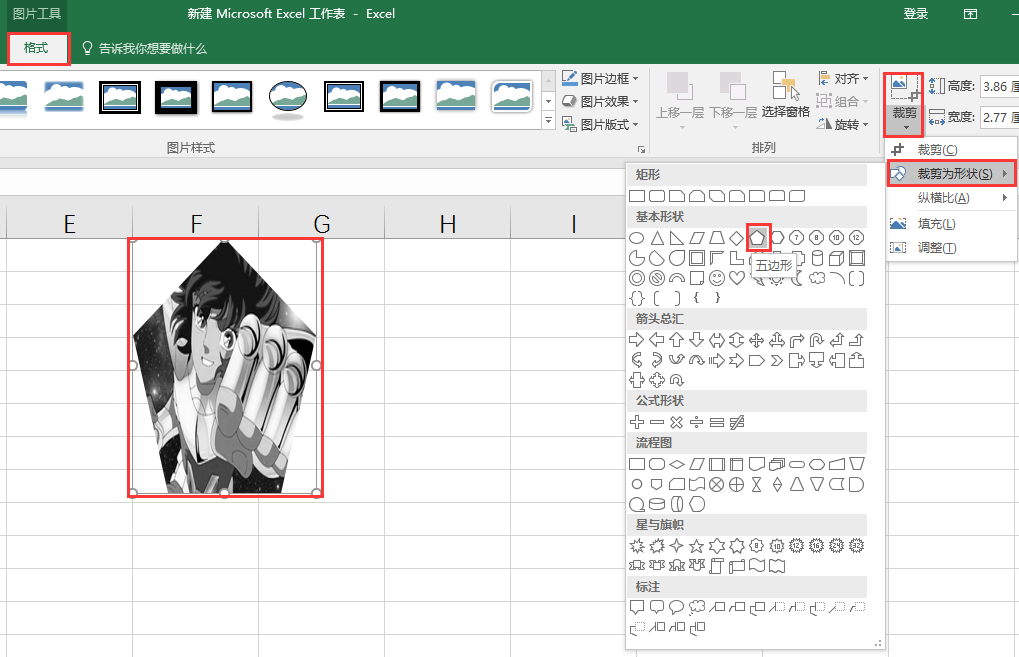
Task: Choose 填充(L) in the crop menu
Action: click(951, 224)
